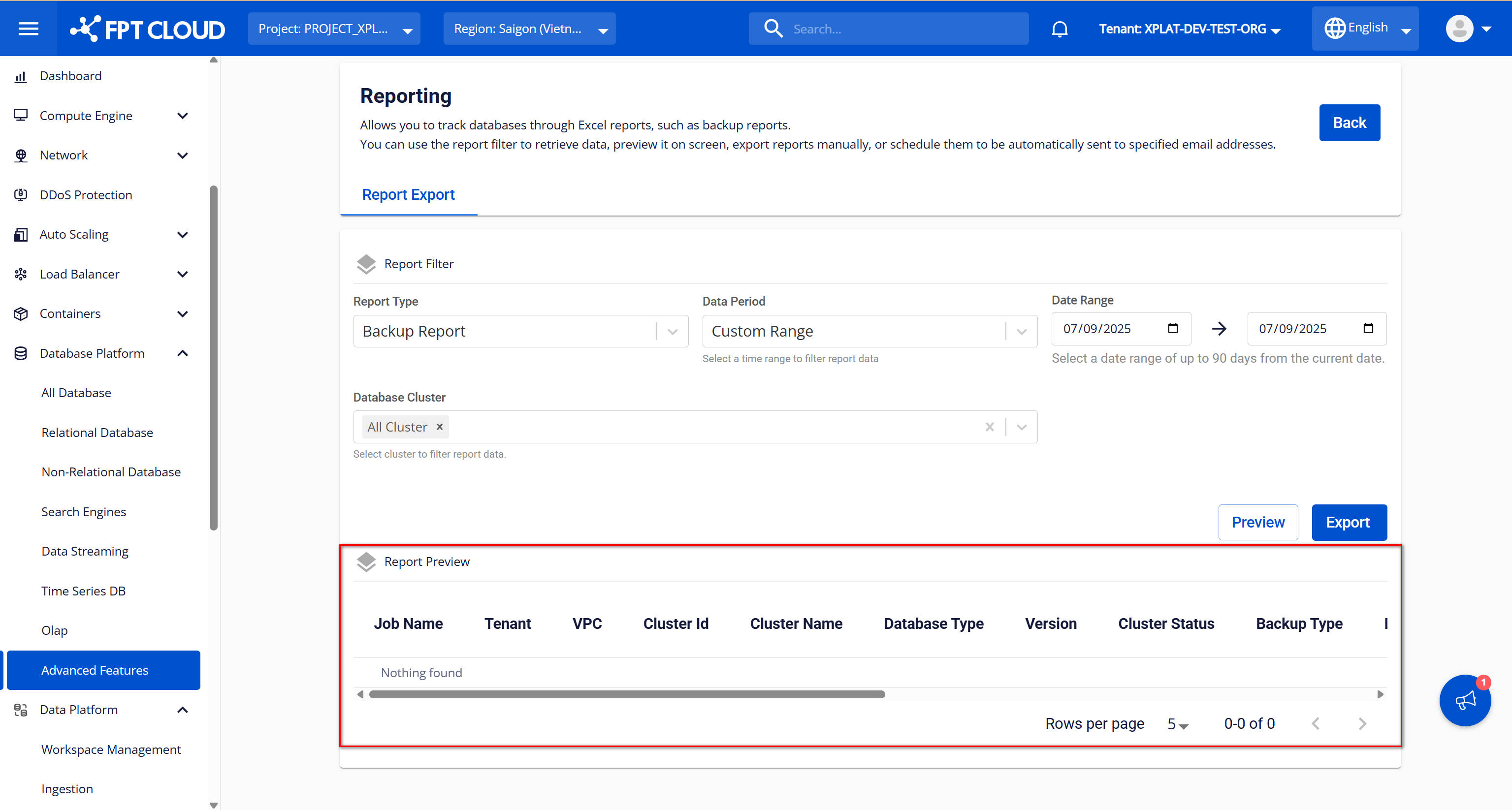Image resolution: width=1512 pixels, height=810 pixels.
Task: Open Non-Relational Database menu item
Action: pos(111,471)
